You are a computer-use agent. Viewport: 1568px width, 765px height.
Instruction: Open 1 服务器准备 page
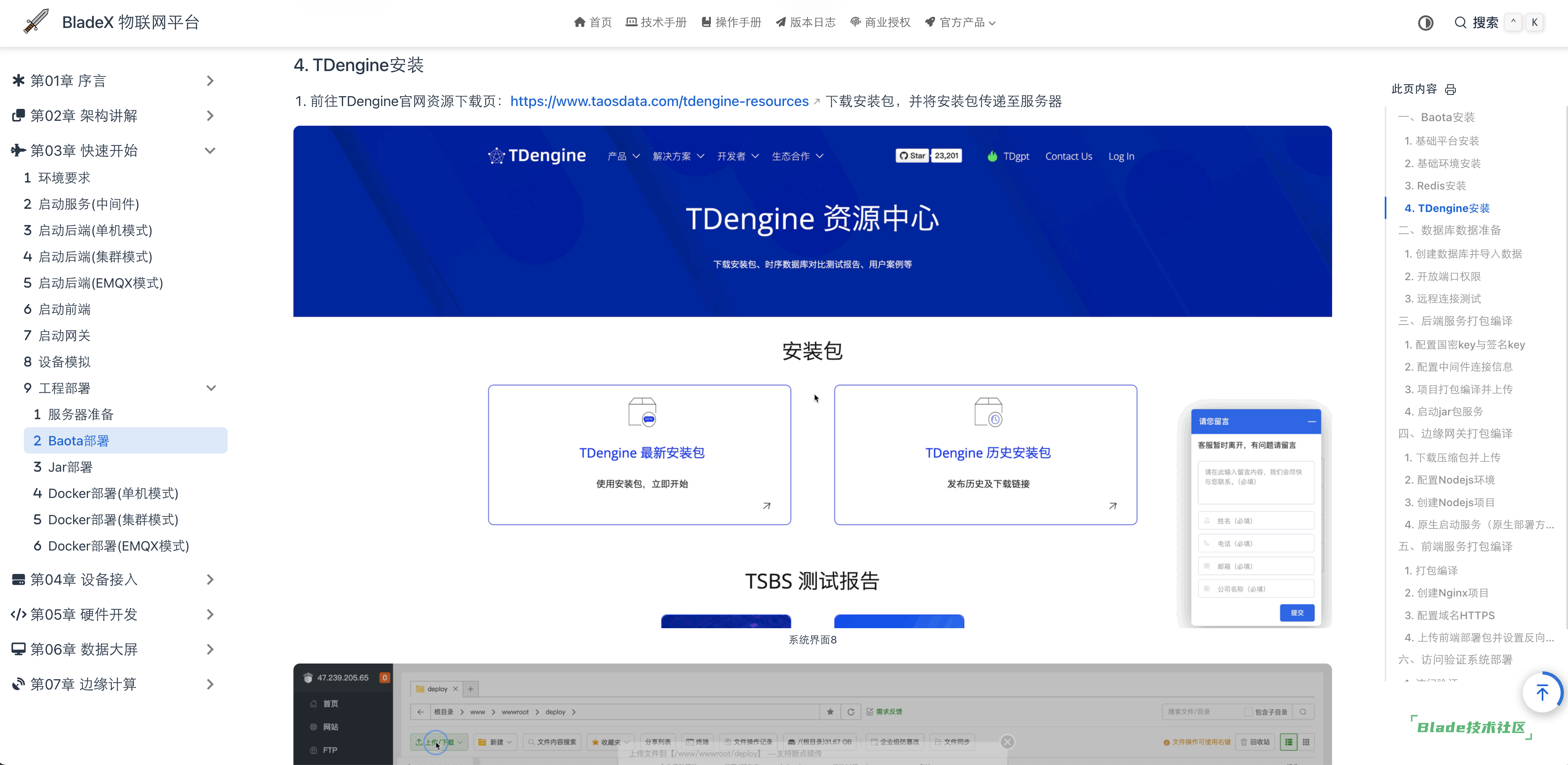pyautogui.click(x=73, y=415)
